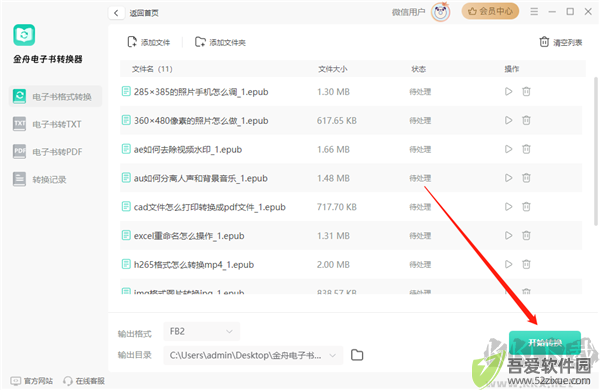The height and width of the screenshot is (390, 600).
Task: Browse output folder with folder icon
Action: (357, 355)
